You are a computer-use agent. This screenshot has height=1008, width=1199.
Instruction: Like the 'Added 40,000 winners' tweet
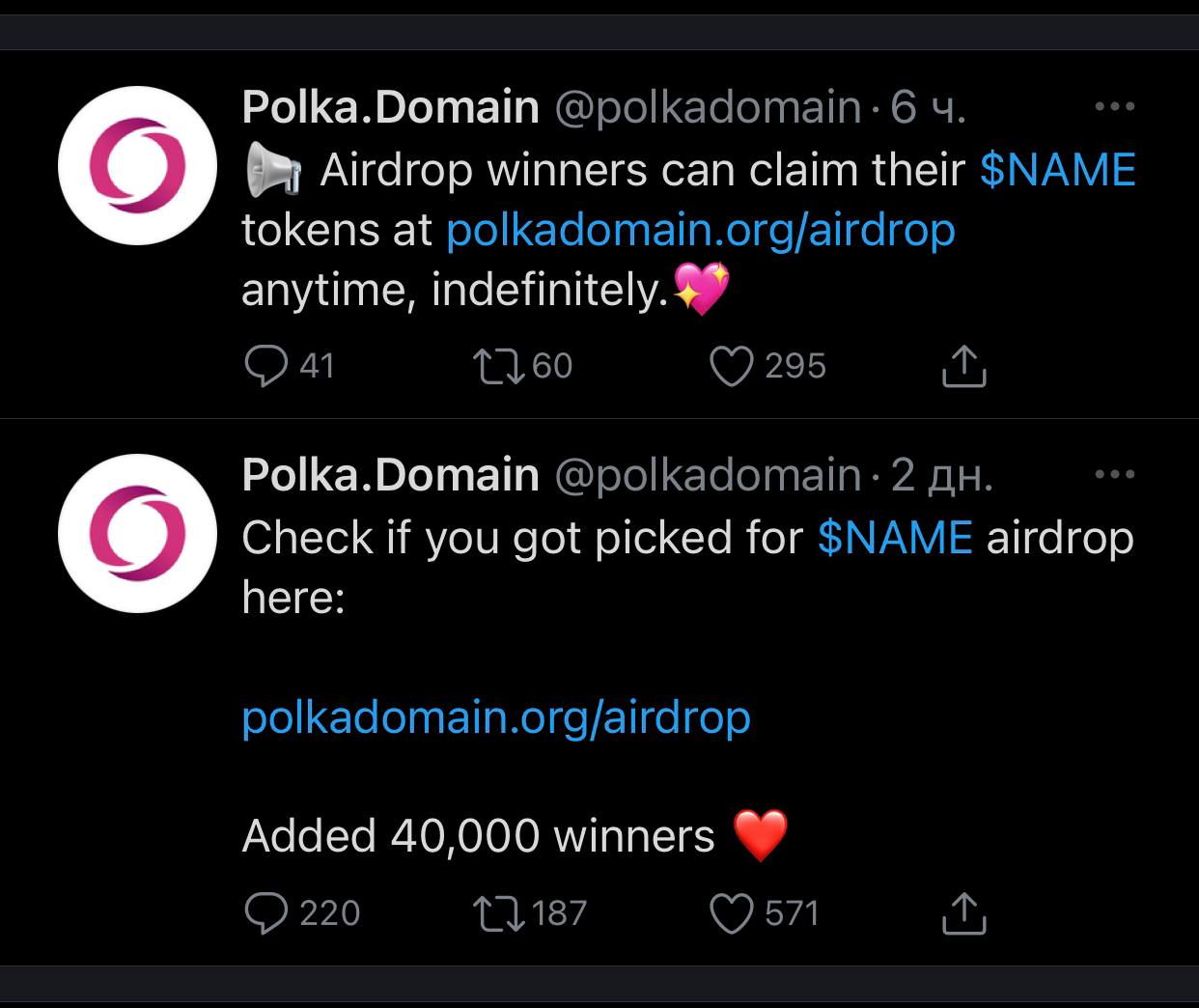tap(731, 913)
